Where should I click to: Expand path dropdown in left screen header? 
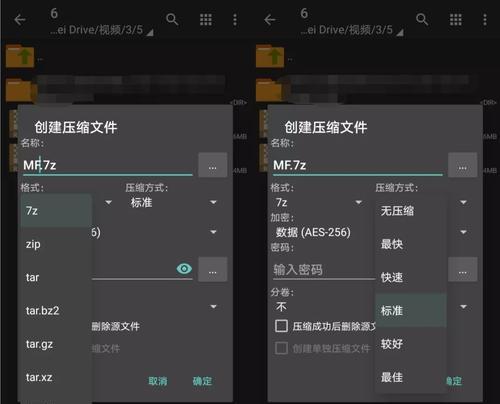click(150, 32)
